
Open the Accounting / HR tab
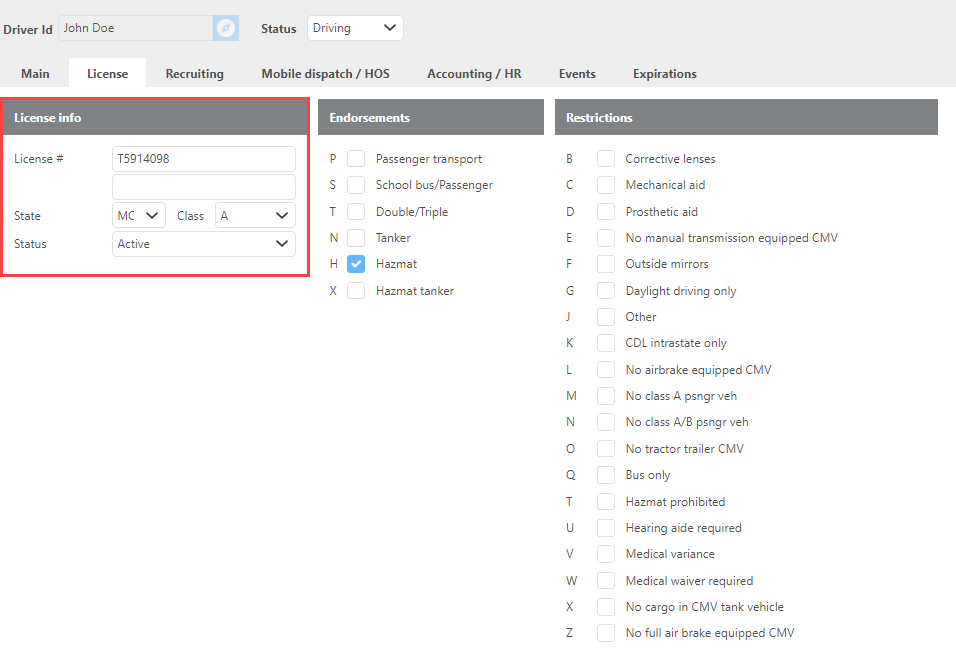click(474, 74)
